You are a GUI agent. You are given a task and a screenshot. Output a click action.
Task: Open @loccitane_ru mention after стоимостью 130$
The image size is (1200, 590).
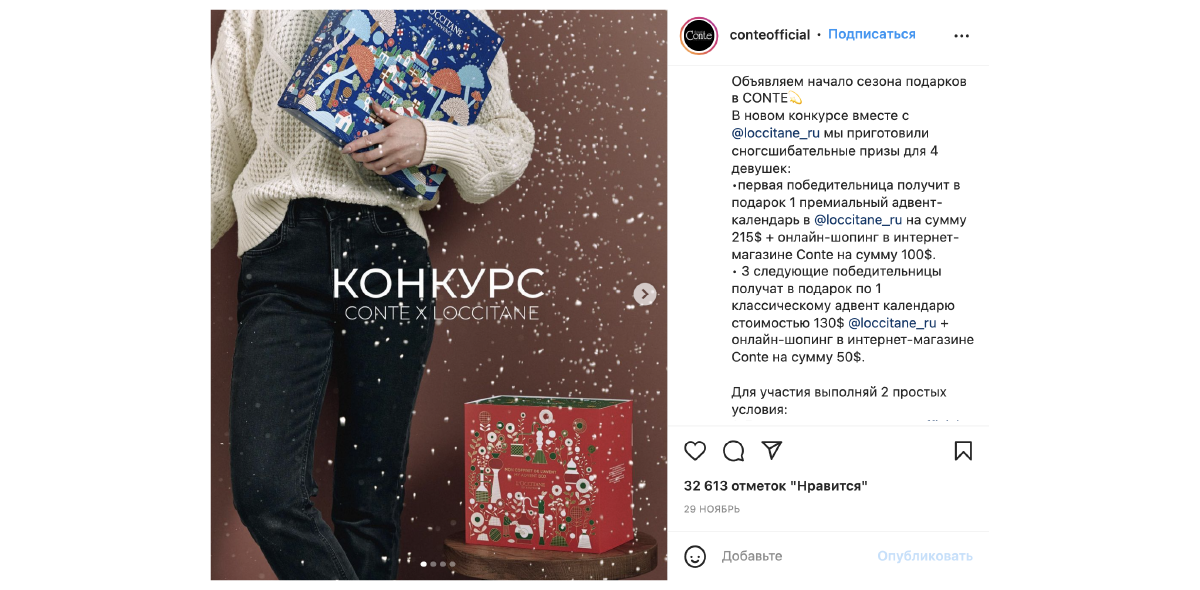(x=892, y=323)
